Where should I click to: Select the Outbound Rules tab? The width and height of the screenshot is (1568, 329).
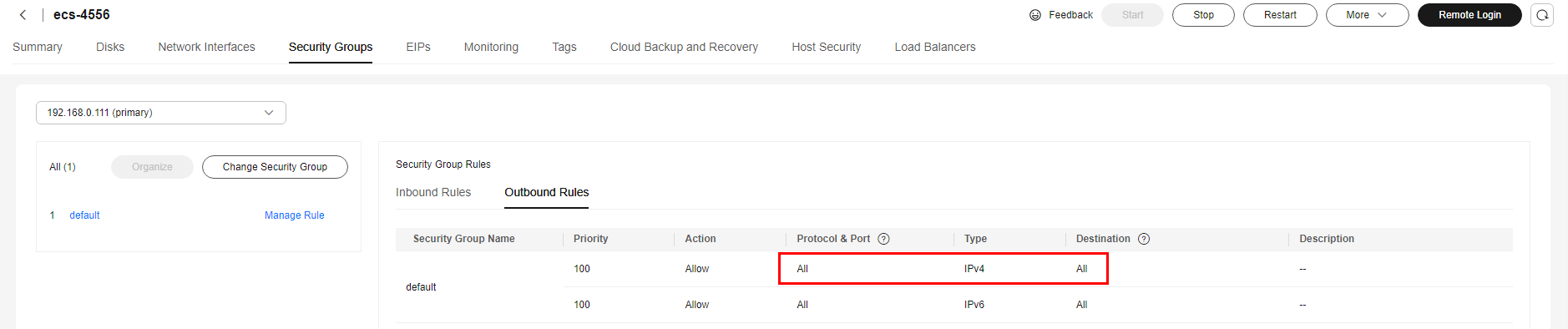(547, 192)
